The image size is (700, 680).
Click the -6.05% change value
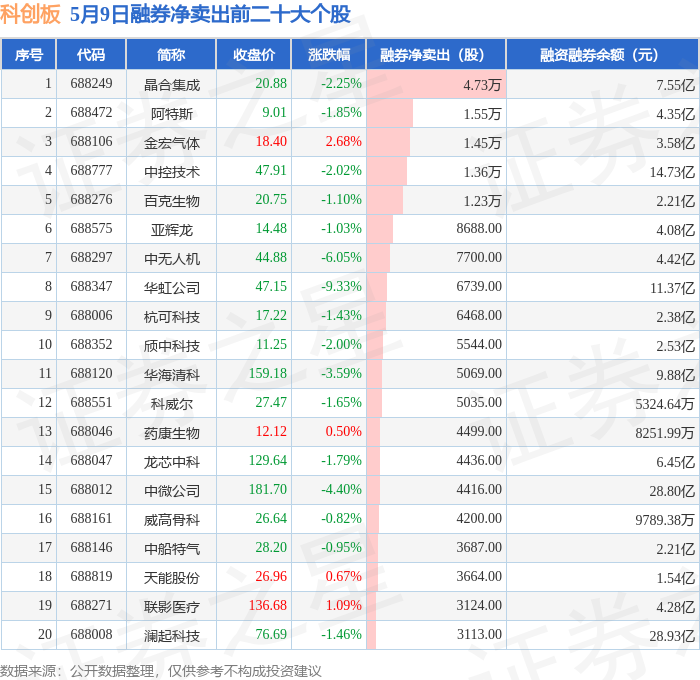tap(342, 258)
